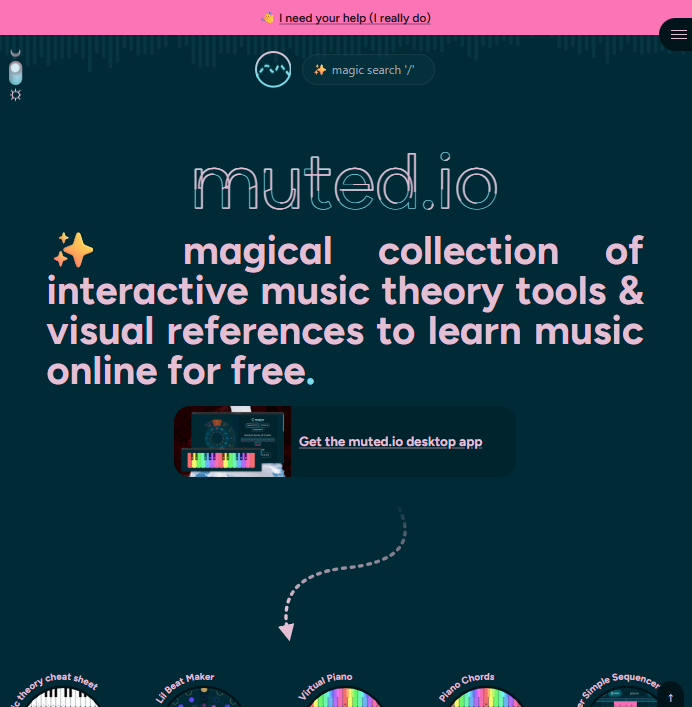692x707 pixels.
Task: Open the Lil Beat Maker tool
Action: point(203,690)
